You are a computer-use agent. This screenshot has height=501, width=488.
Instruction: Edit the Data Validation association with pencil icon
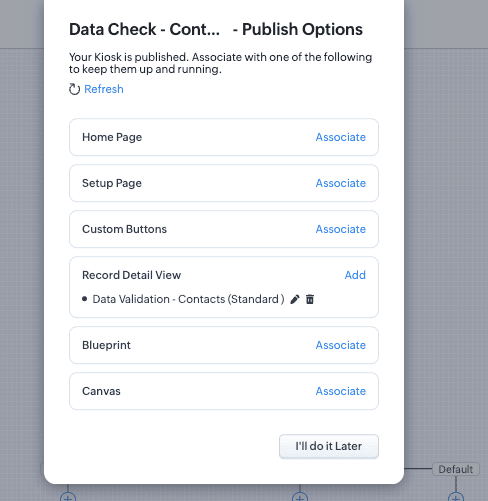point(295,299)
